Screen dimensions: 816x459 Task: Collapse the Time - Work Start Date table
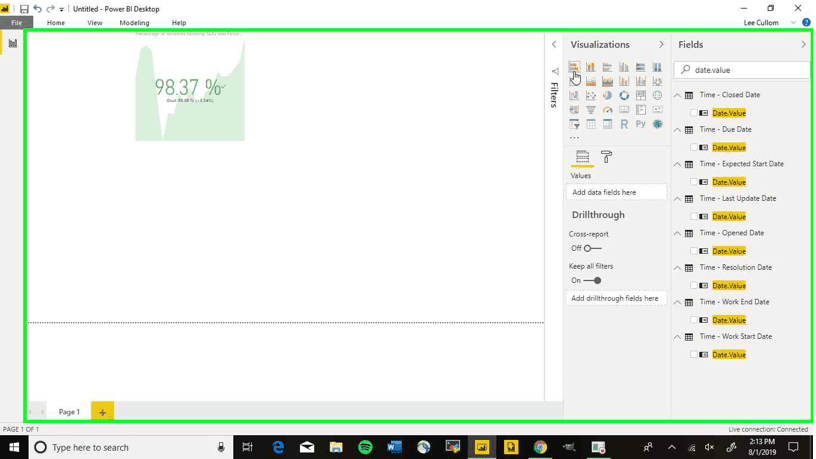click(677, 337)
